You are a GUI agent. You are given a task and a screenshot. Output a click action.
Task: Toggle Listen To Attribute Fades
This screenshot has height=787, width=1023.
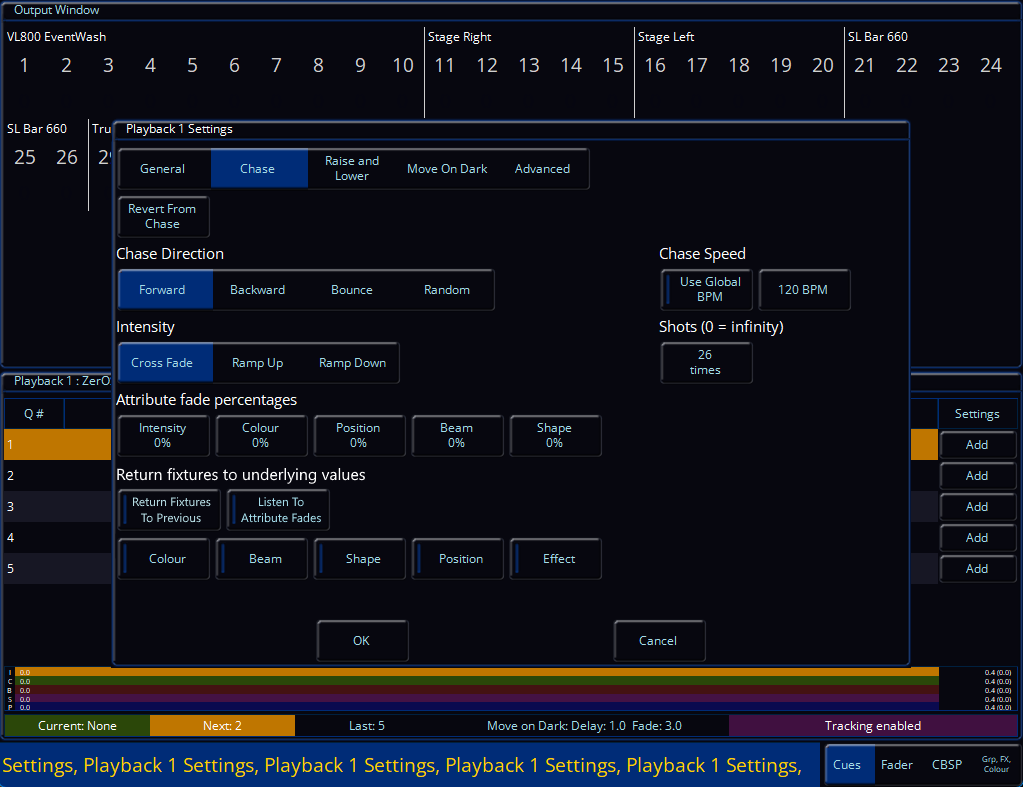click(279, 510)
